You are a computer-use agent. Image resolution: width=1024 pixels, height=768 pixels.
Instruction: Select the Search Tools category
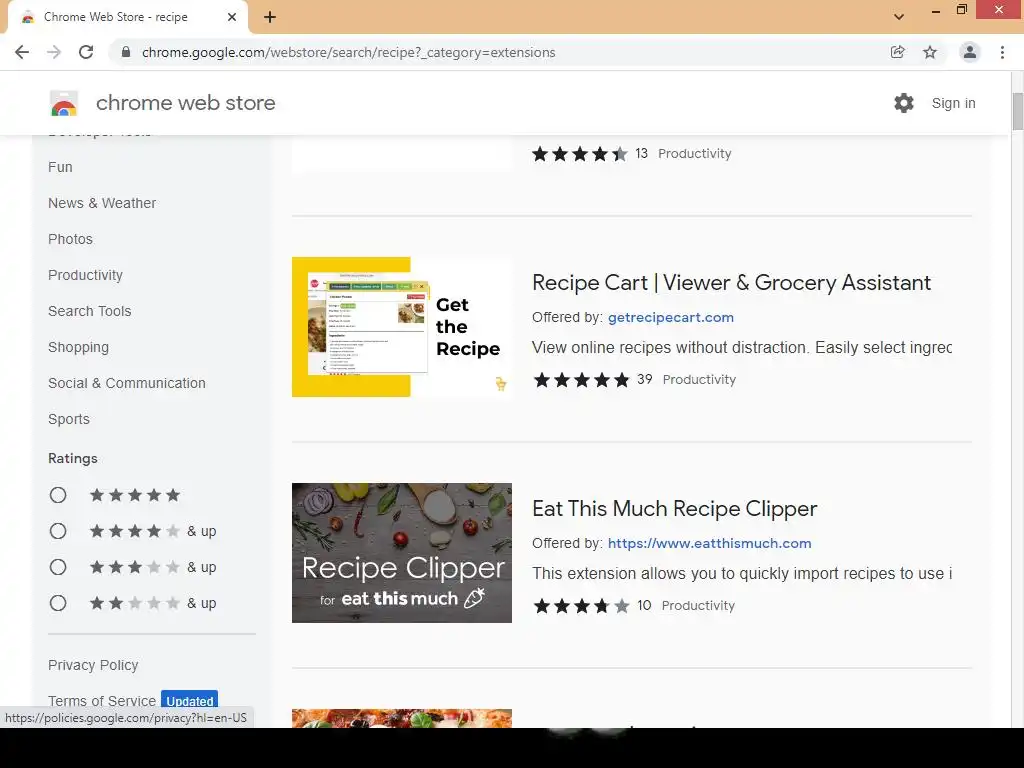(x=89, y=312)
